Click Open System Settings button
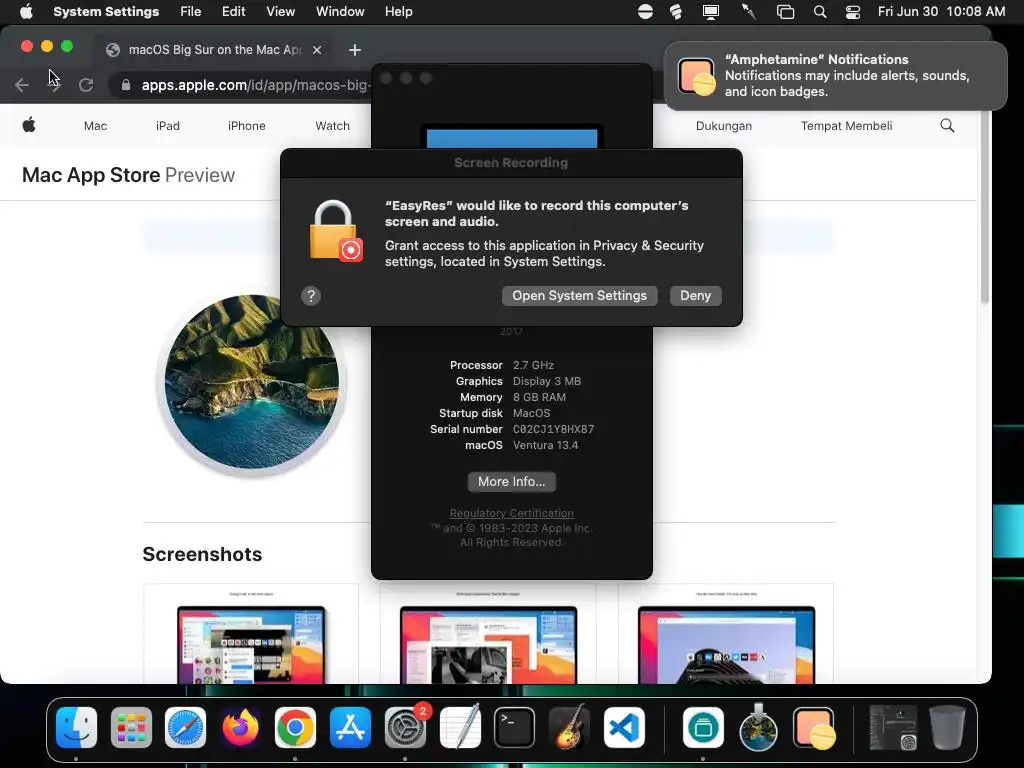This screenshot has height=768, width=1024. (579, 296)
